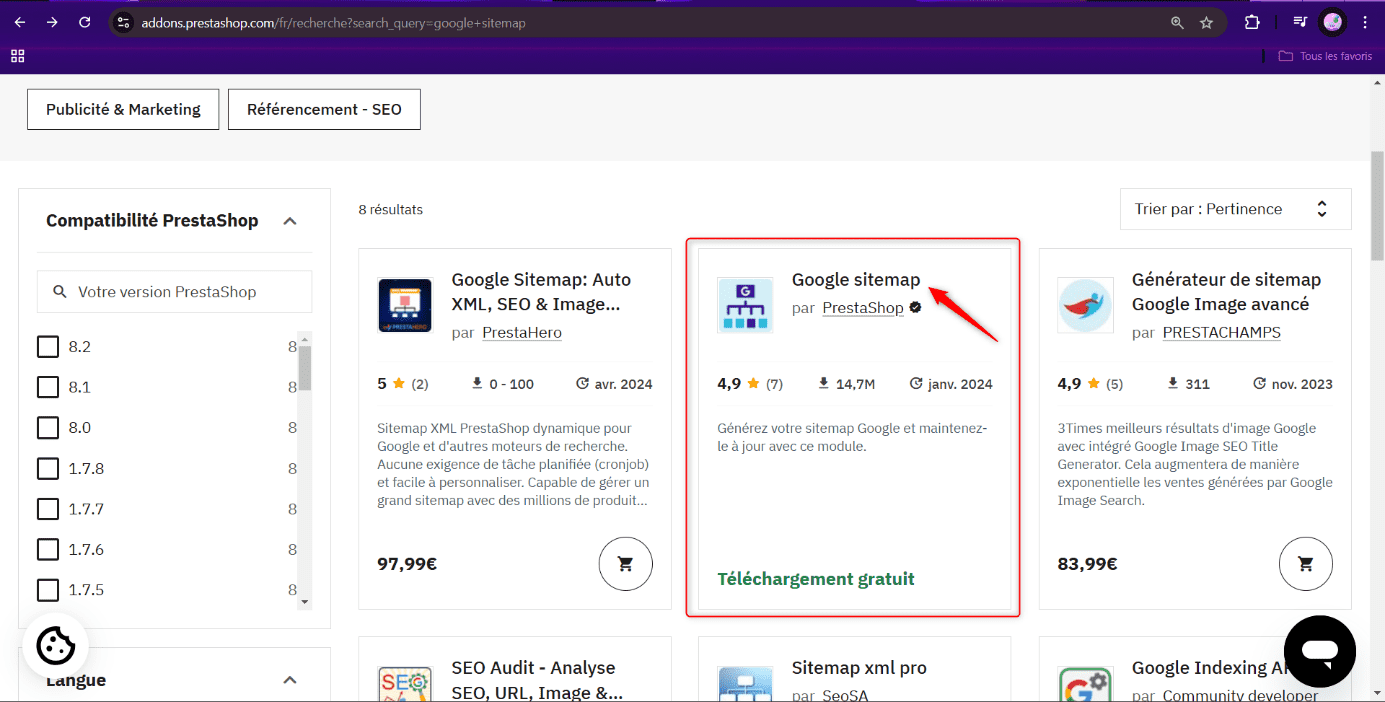
Task: Check the 8.0 version filter
Action: (48, 428)
